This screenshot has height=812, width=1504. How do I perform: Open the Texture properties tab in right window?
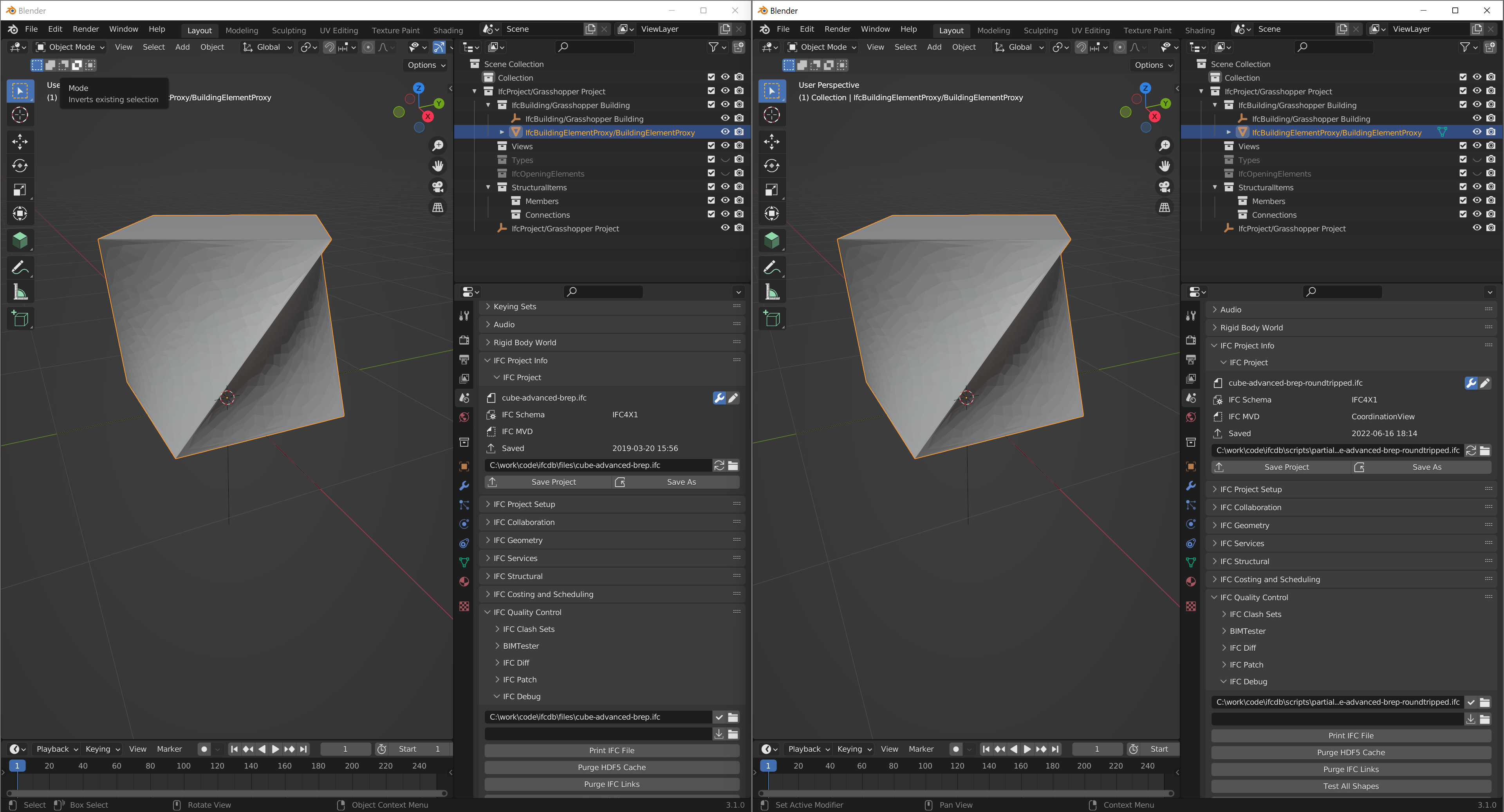pos(1191,606)
